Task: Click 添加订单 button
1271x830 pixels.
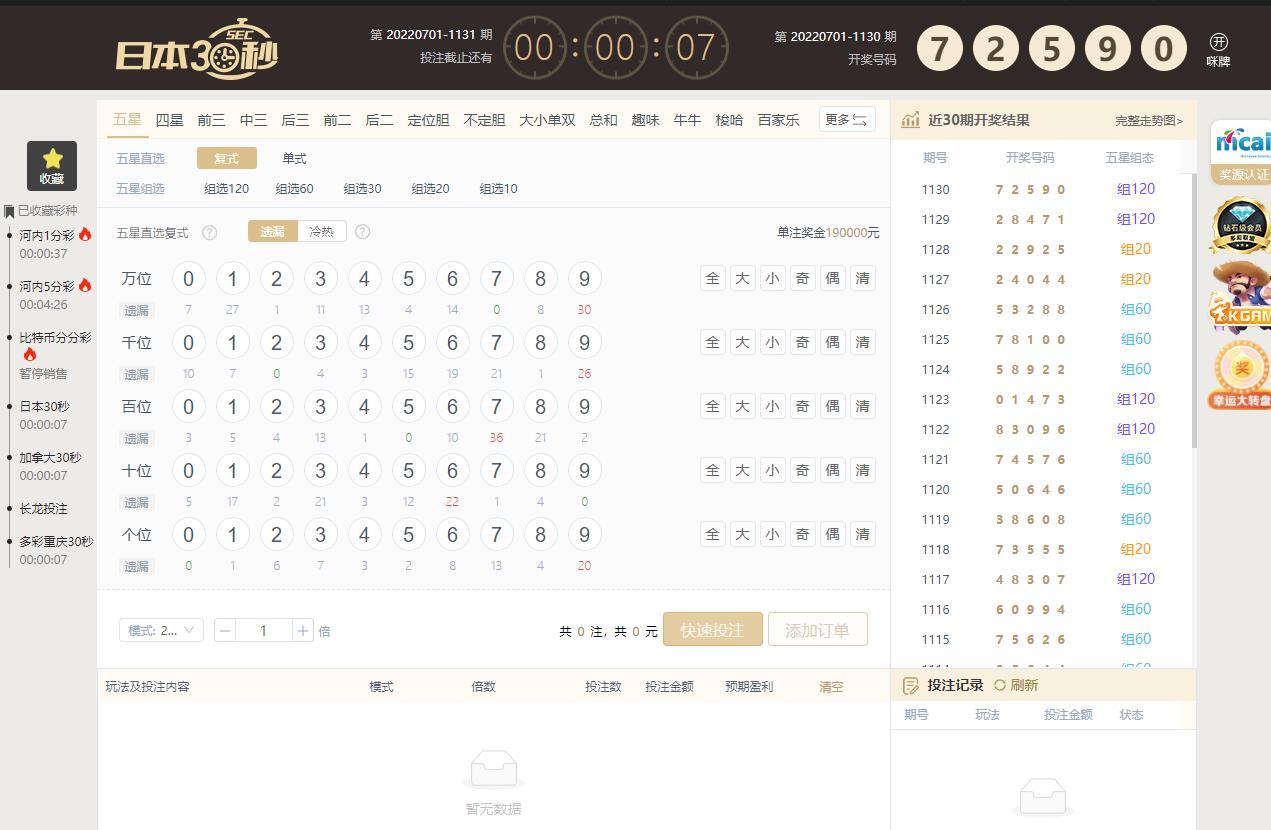Action: click(x=817, y=630)
